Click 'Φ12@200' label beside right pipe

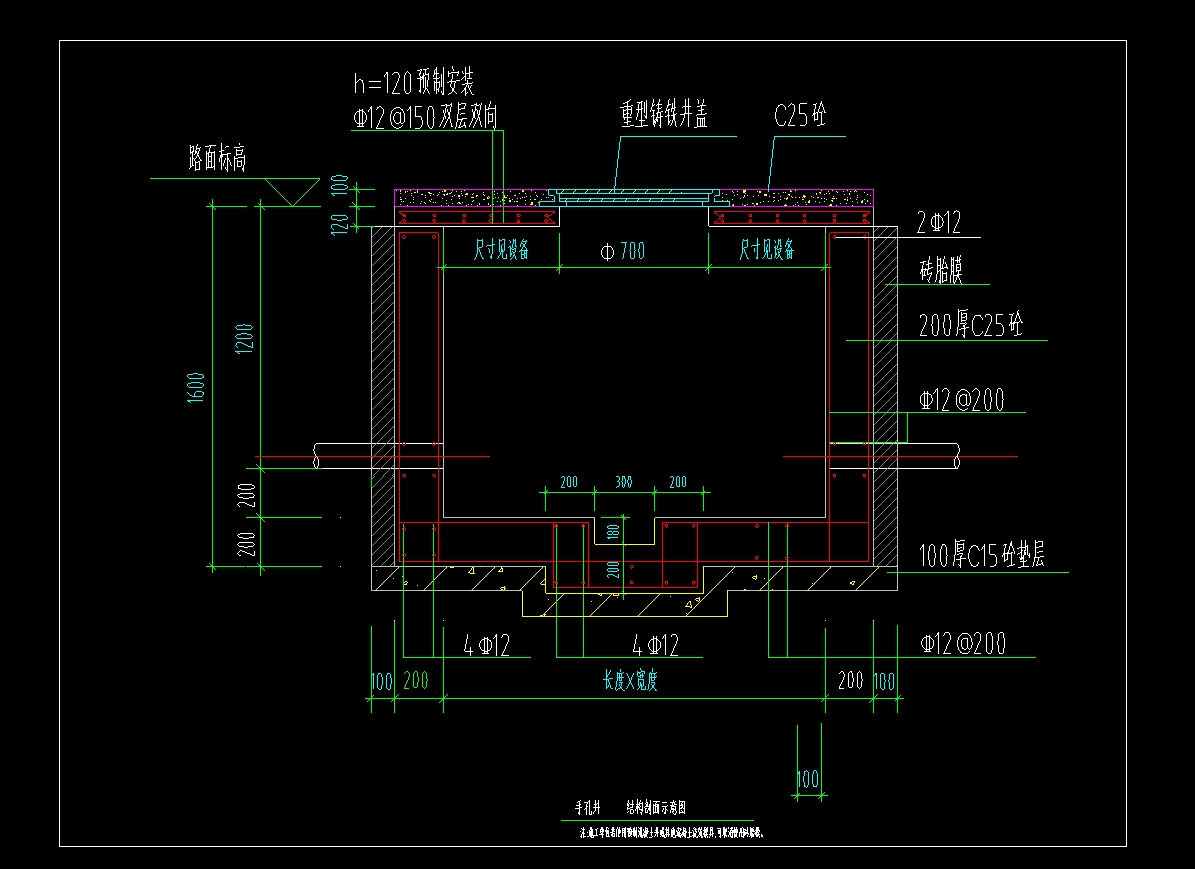[x=962, y=399]
